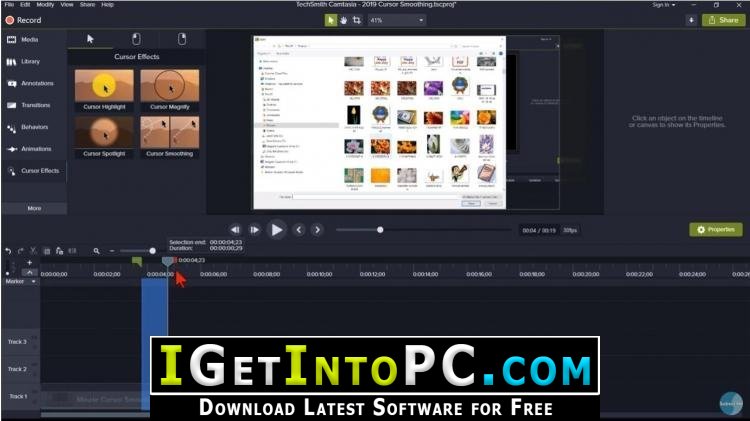Select the Cursor Magnify effect
This screenshot has height=421, width=750.
[x=170, y=90]
